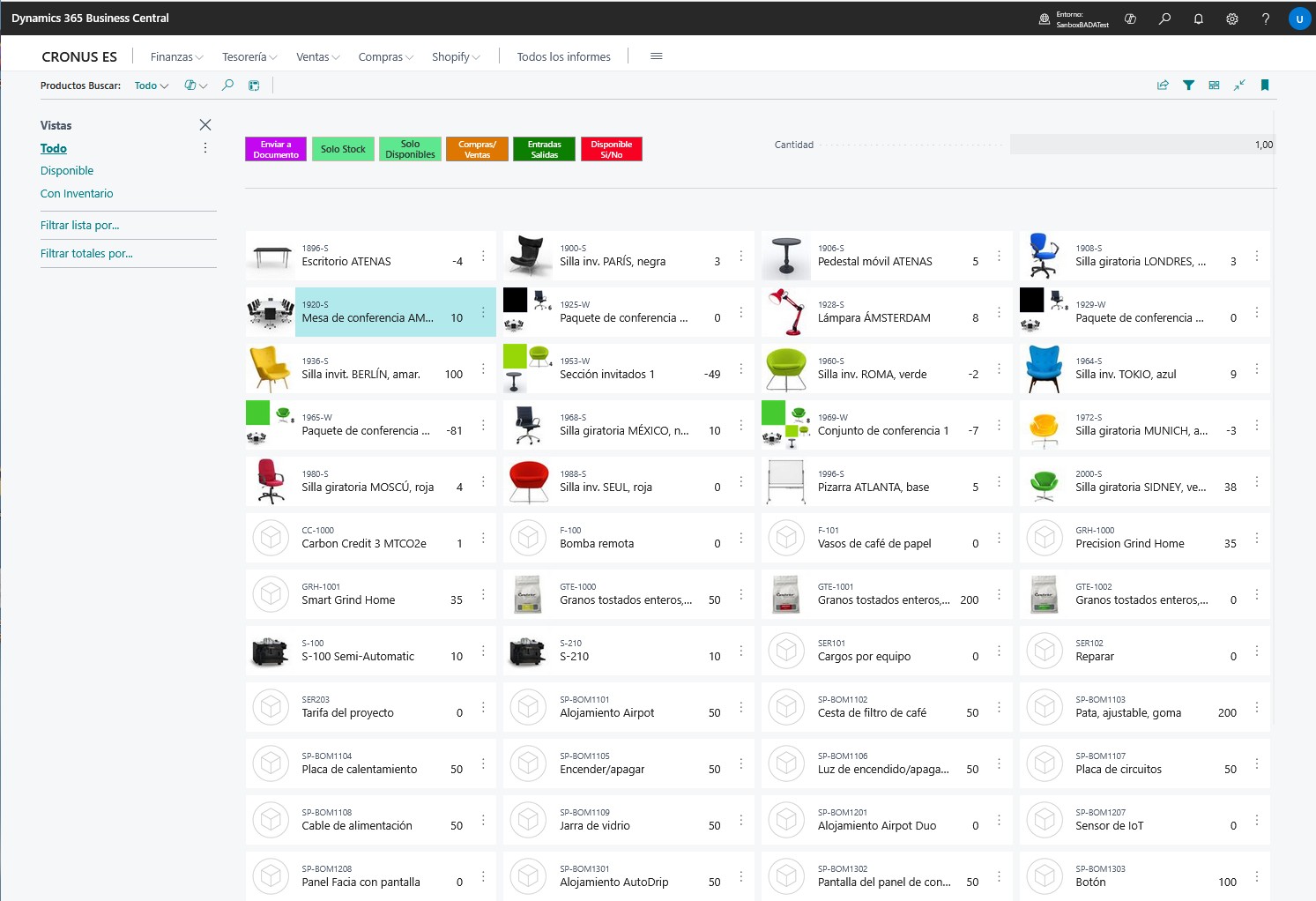The width and height of the screenshot is (1316, 901).
Task: Open more options for Escritorio ATENAS tile
Action: pos(483,256)
